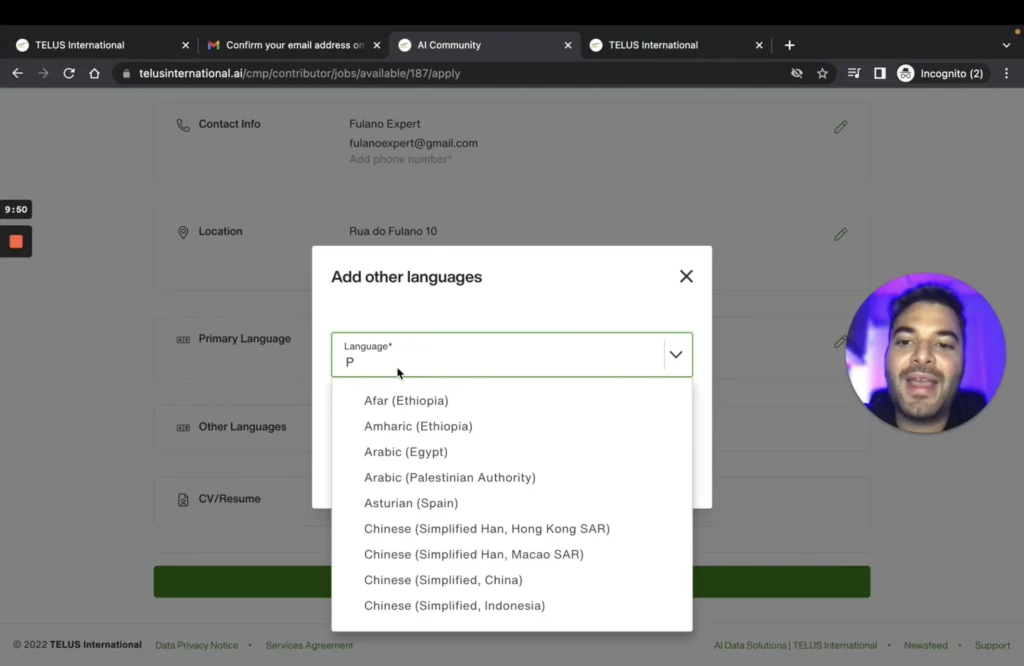
Task: Pick Arabic (Egypt) from the dropdown
Action: click(406, 452)
